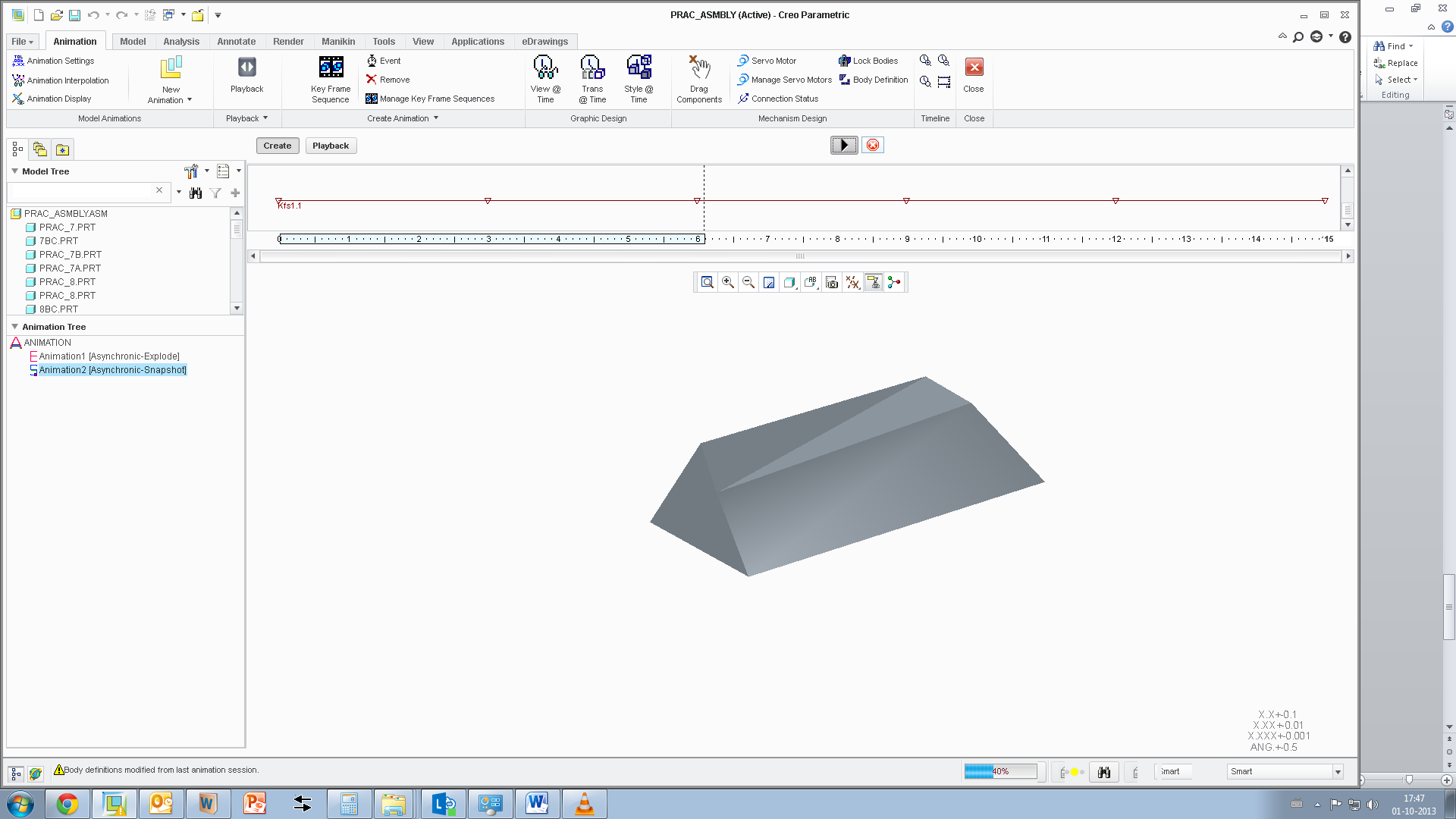Viewport: 1456px width, 819px height.
Task: Click the timeline horizontal scrollbar
Action: pos(800,256)
